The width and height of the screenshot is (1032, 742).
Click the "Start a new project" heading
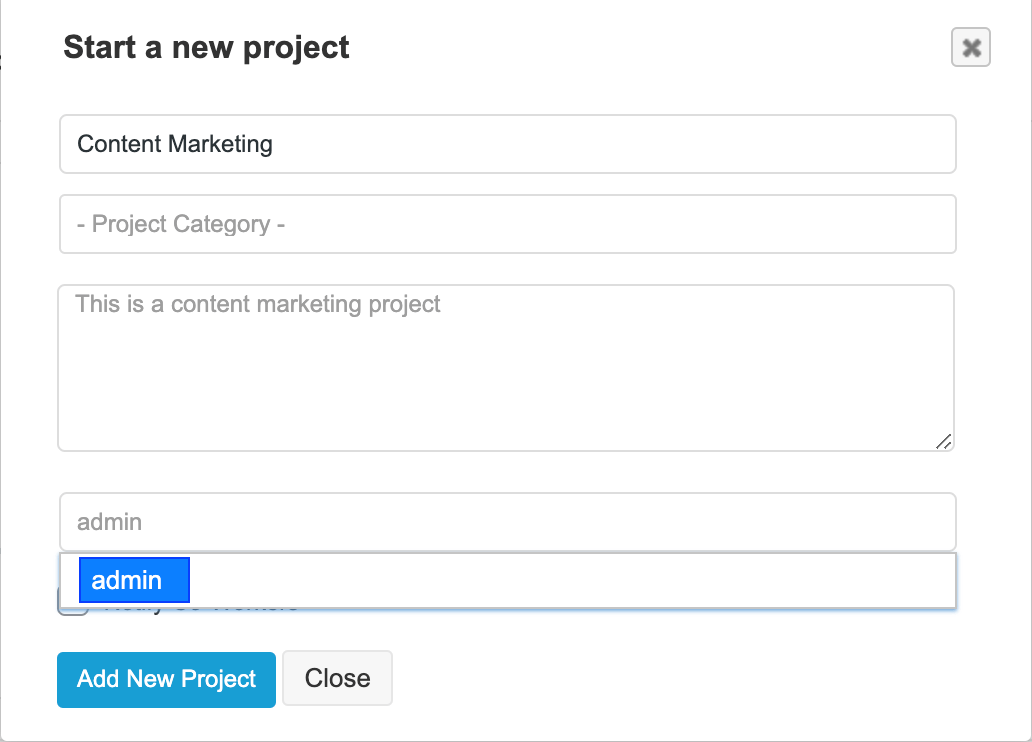206,47
